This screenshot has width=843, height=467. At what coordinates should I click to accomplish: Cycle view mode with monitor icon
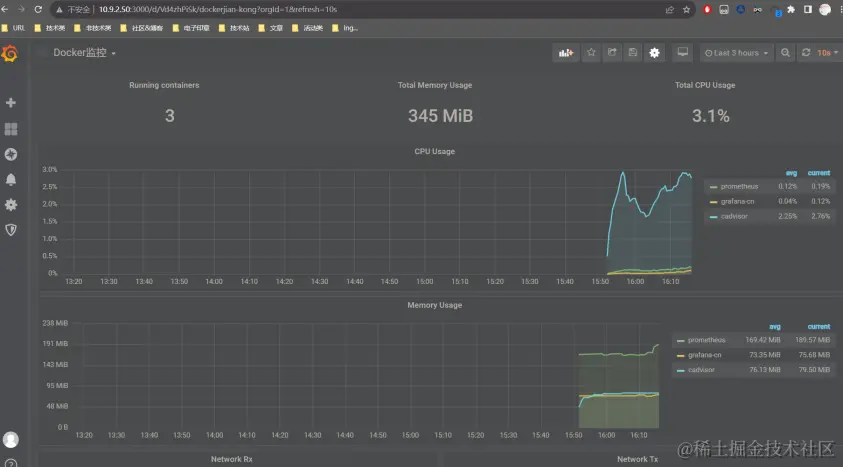coord(682,53)
